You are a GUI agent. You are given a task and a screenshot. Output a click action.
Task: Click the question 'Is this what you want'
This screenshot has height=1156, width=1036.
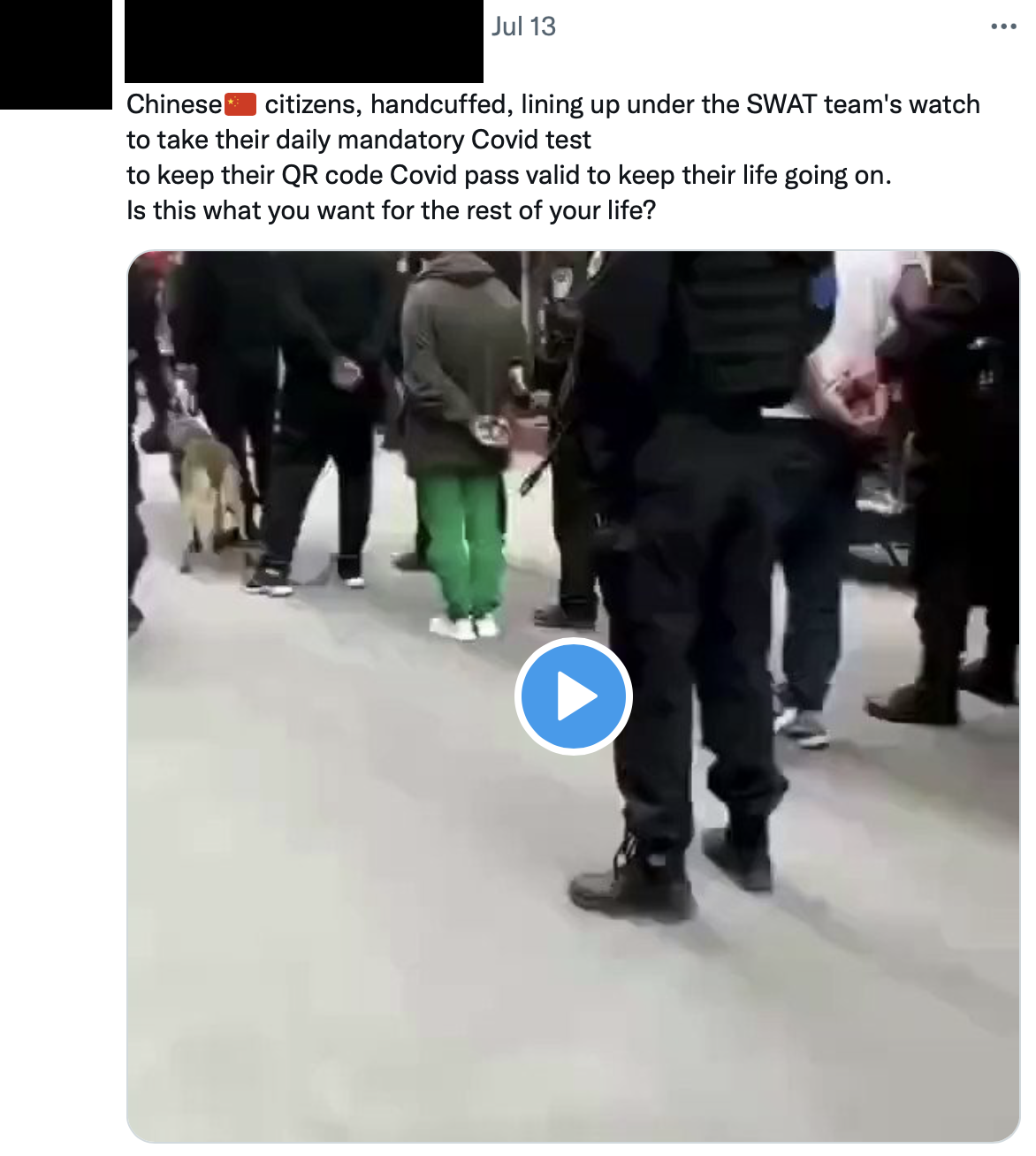[392, 210]
